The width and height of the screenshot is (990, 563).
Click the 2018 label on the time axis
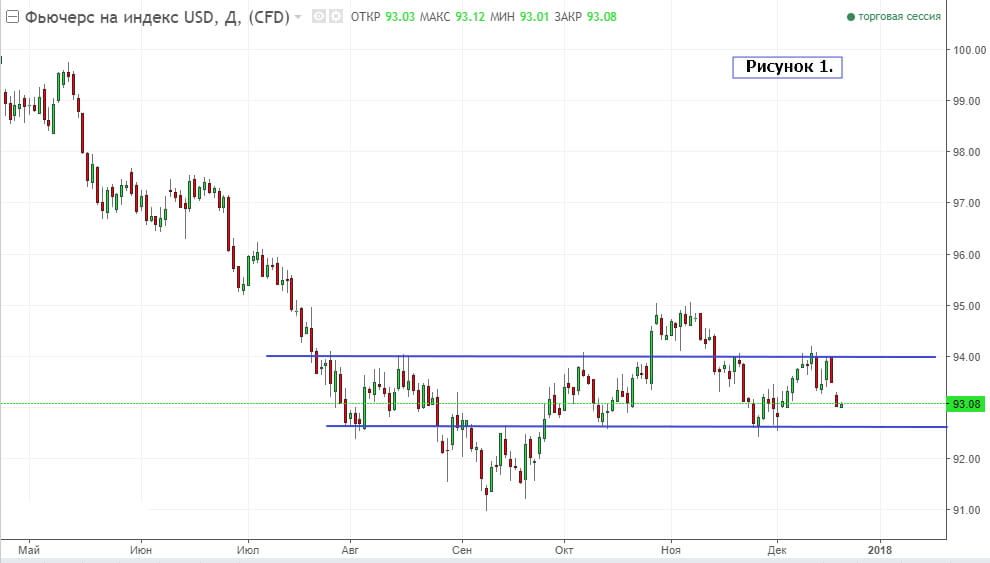(881, 549)
